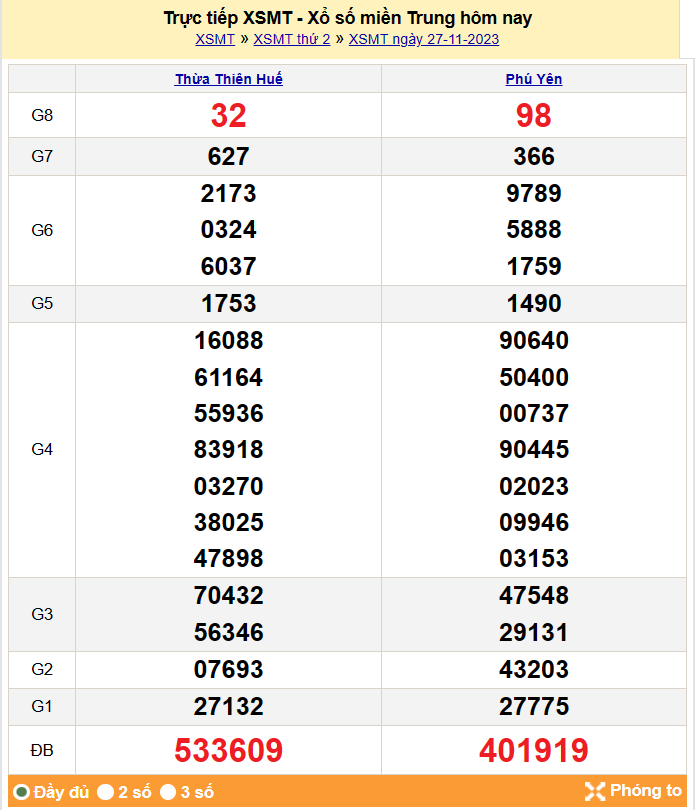Click the G5 row label
The image size is (695, 810).
tap(42, 303)
